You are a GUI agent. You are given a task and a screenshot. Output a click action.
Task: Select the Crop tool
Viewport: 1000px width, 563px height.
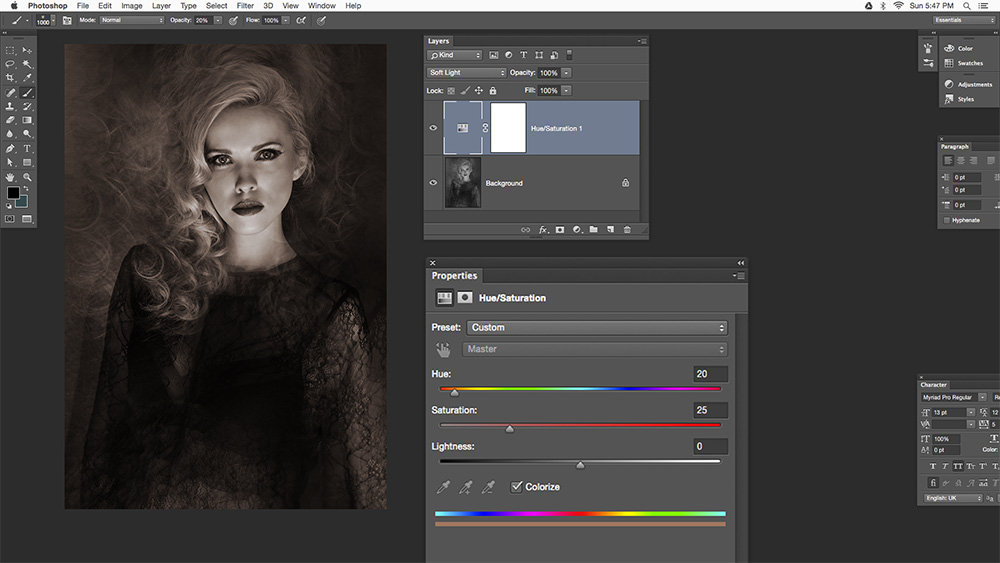coord(10,78)
